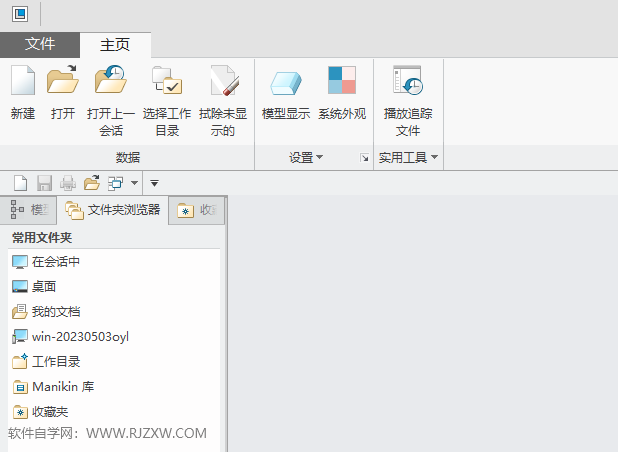618x452 pixels.
Task: Open the 收藏夹 folder entry
Action: (x=40, y=412)
